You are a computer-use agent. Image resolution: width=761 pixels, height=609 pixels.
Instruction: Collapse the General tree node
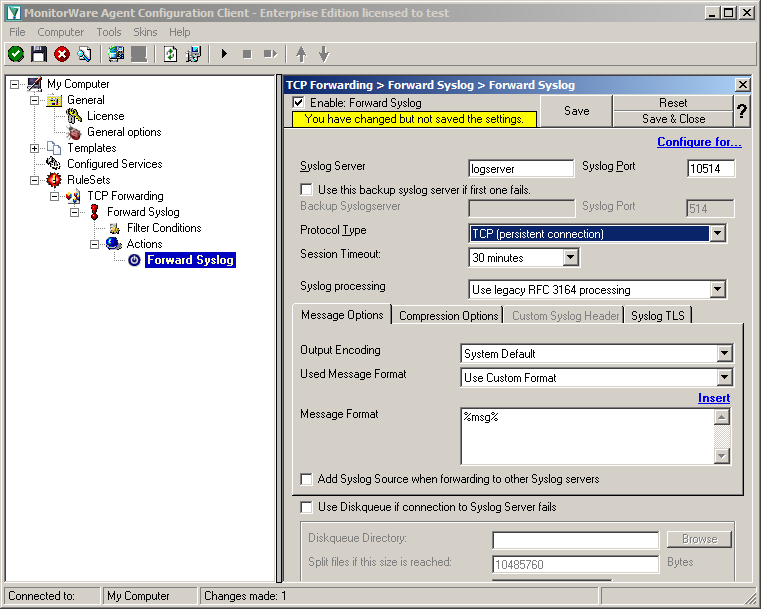tap(34, 100)
